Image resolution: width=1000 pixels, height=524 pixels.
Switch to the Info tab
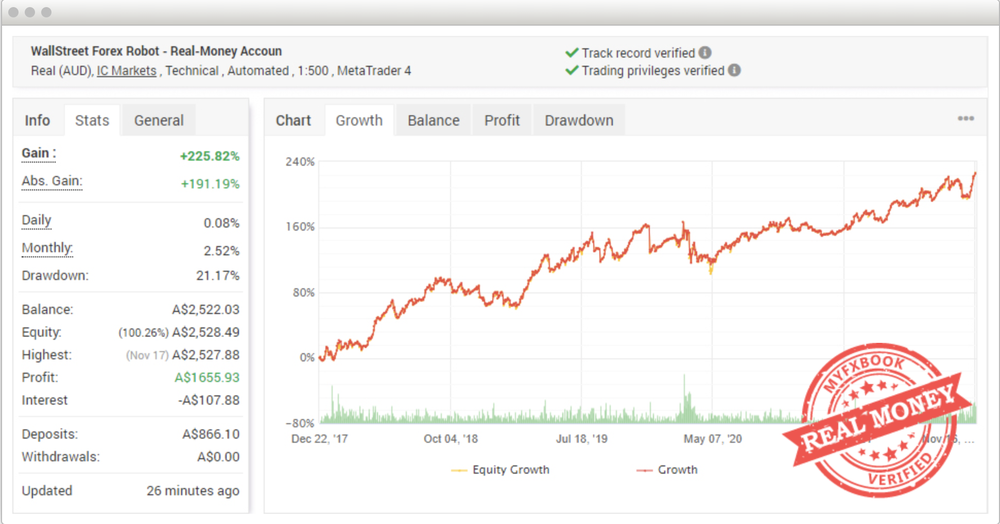[37, 121]
